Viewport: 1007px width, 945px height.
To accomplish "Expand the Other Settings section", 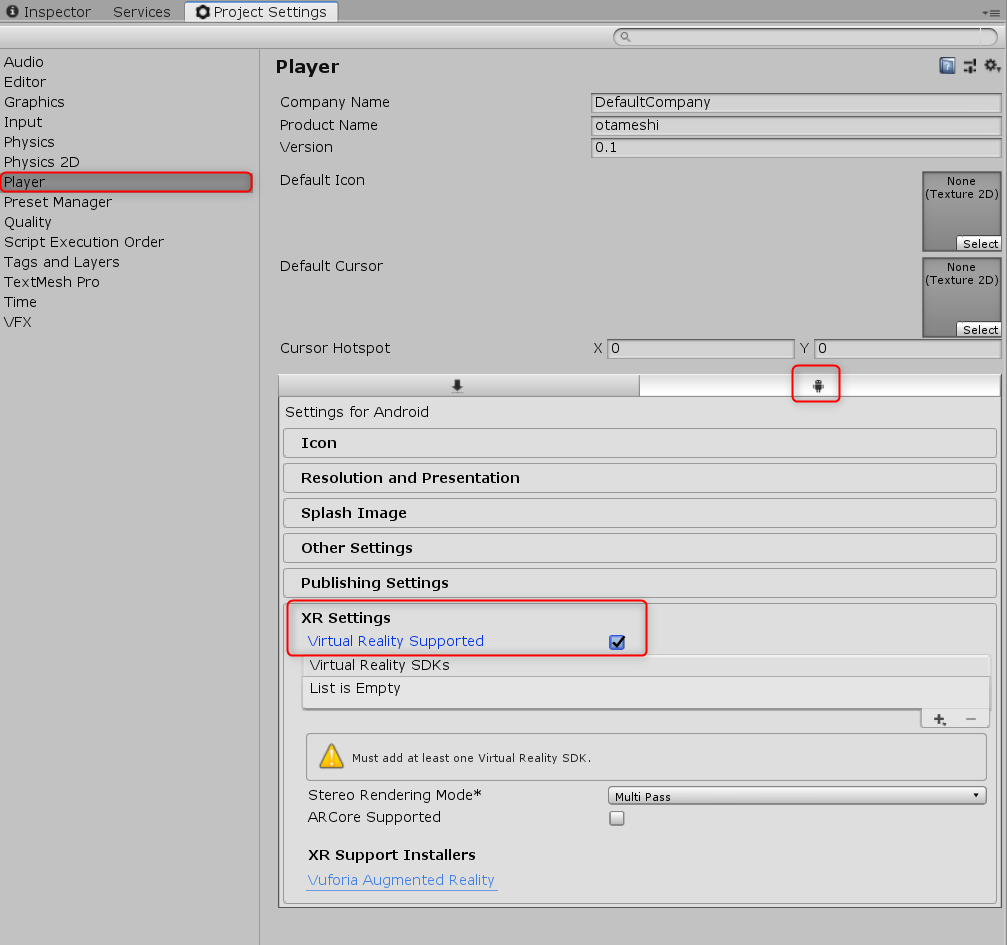I will 640,548.
